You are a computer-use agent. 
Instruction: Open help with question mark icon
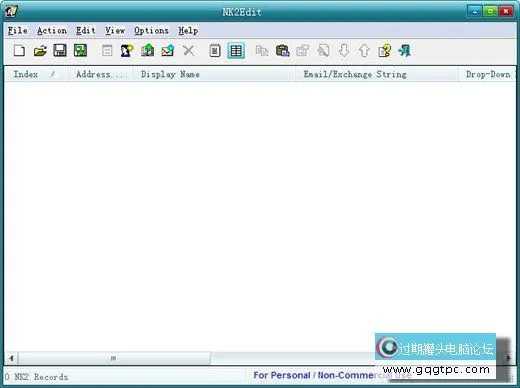click(384, 51)
